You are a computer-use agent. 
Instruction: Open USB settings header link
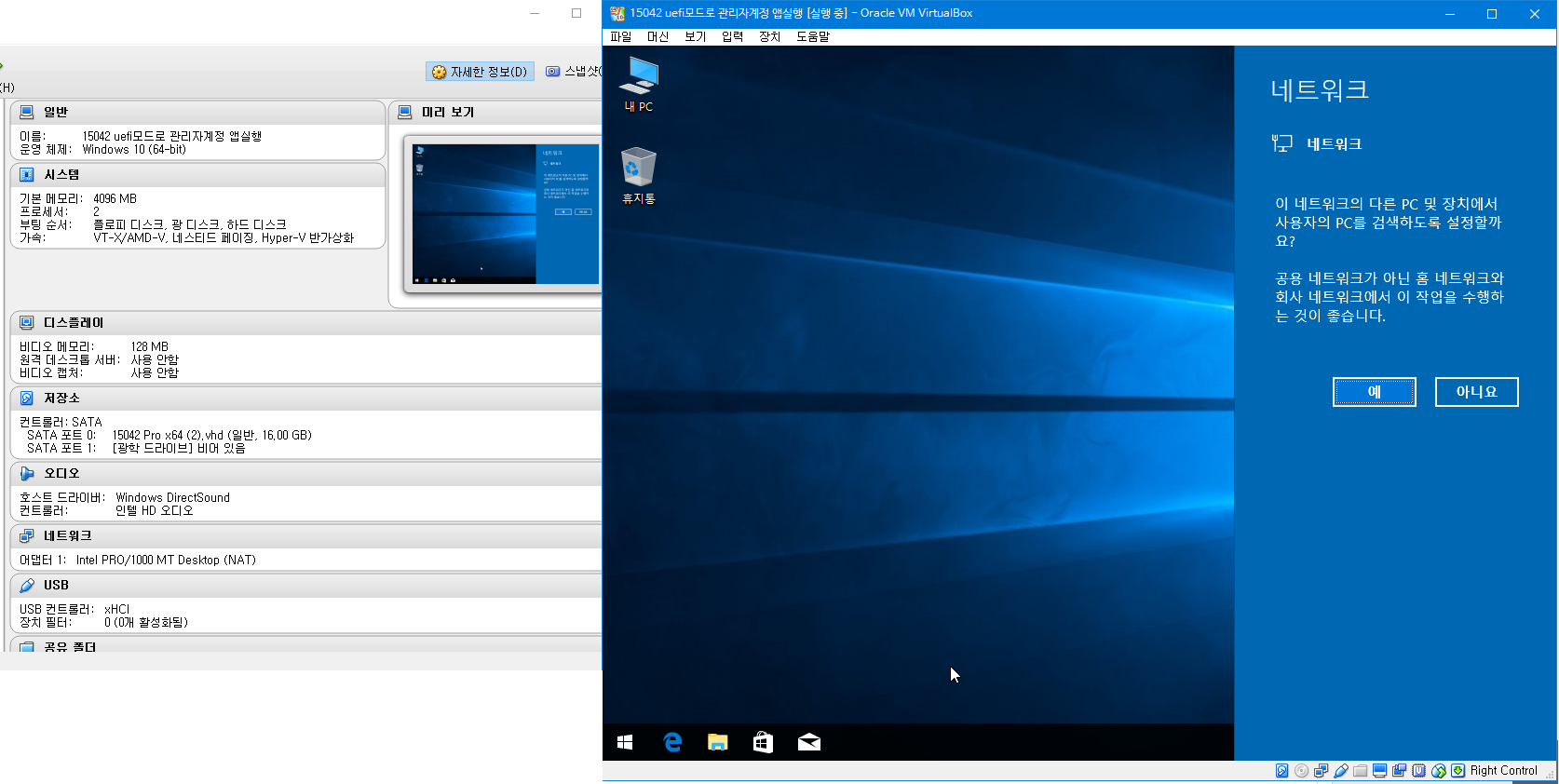coord(56,585)
